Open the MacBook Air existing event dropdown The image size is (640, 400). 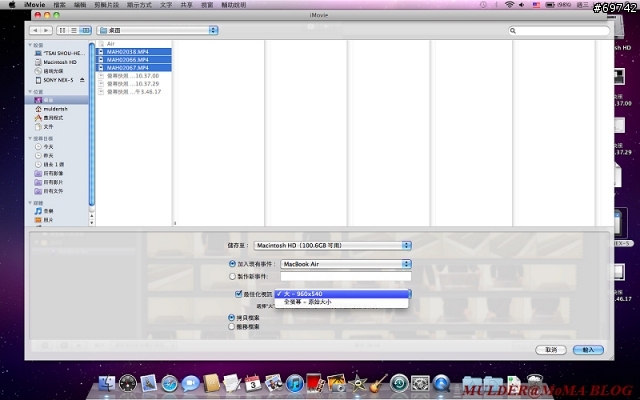click(346, 264)
